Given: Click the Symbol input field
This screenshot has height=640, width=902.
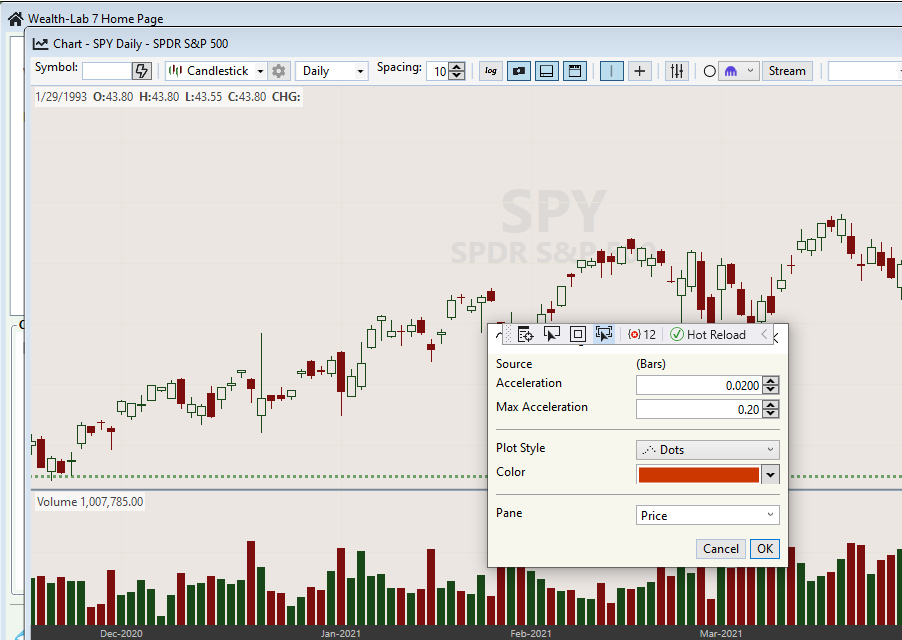Looking at the screenshot, I should pyautogui.click(x=107, y=71).
